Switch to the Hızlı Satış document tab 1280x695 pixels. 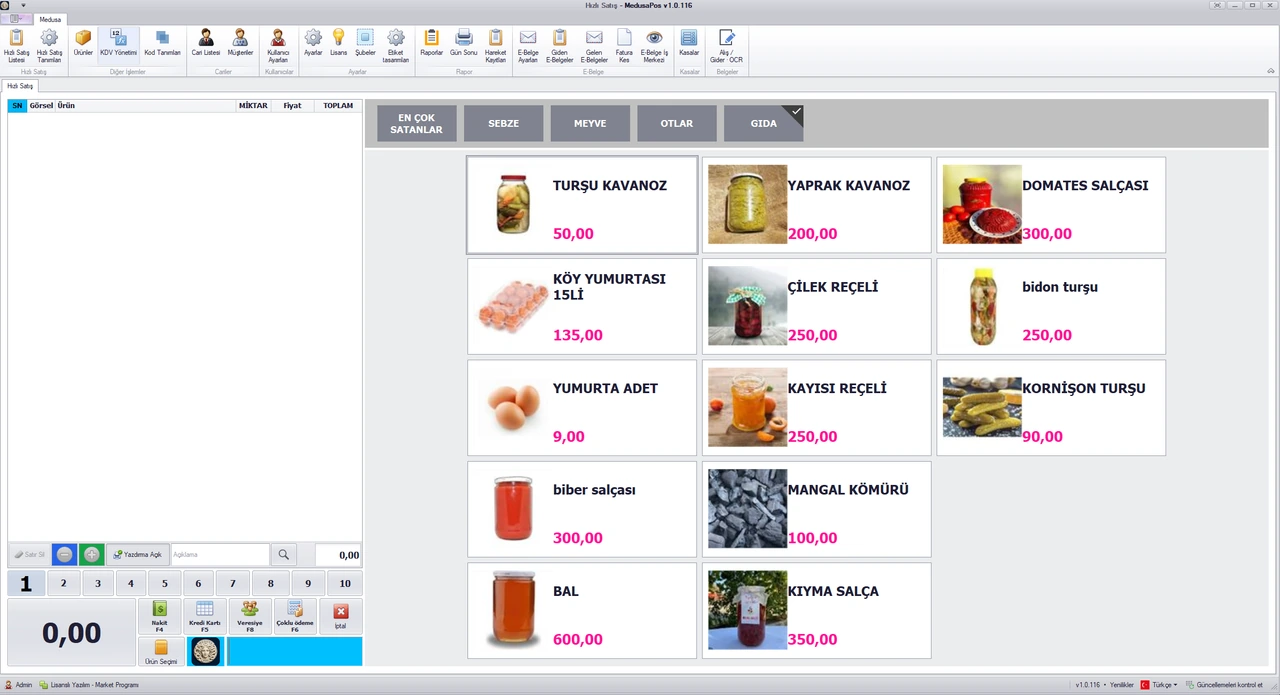(20, 87)
